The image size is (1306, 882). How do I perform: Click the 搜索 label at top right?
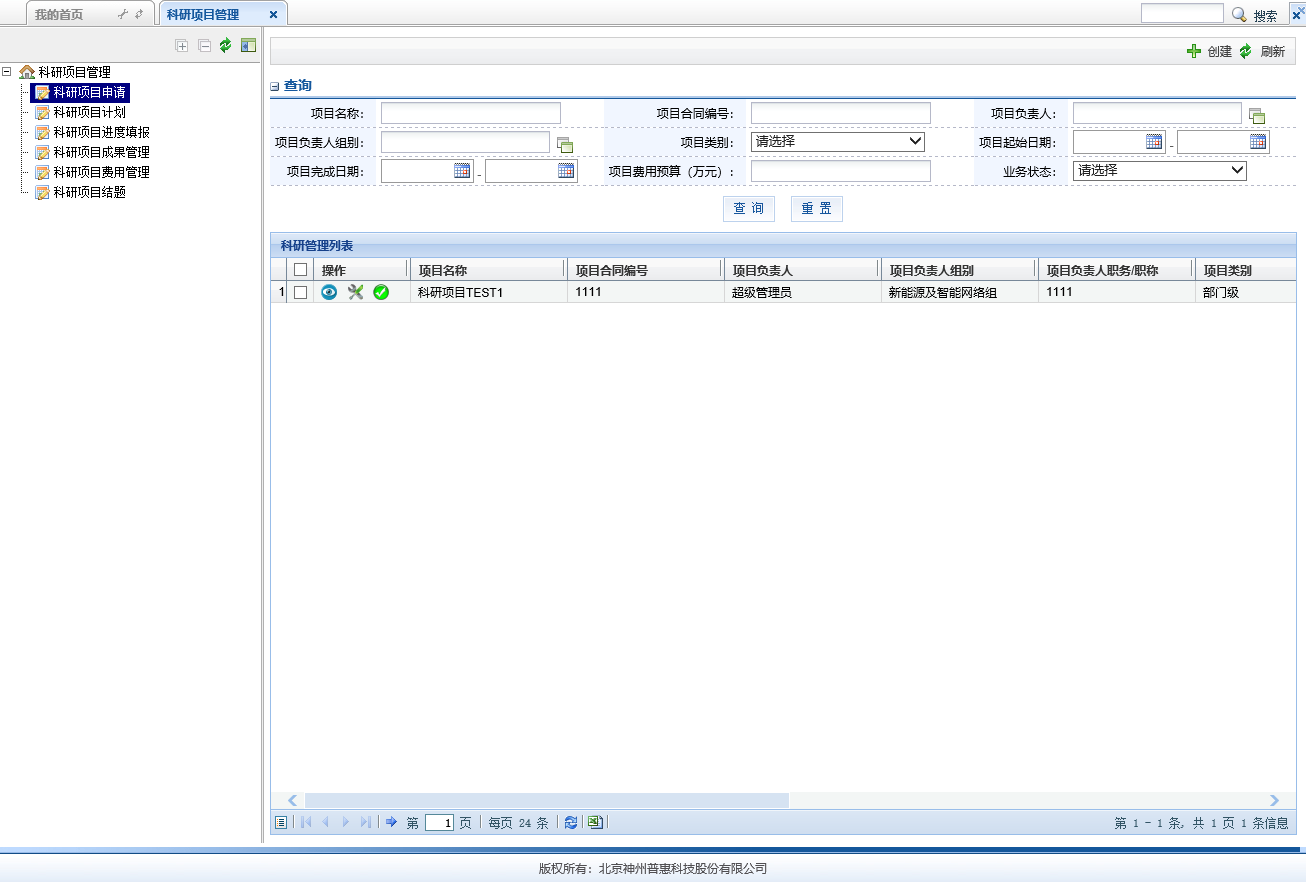pos(1265,16)
